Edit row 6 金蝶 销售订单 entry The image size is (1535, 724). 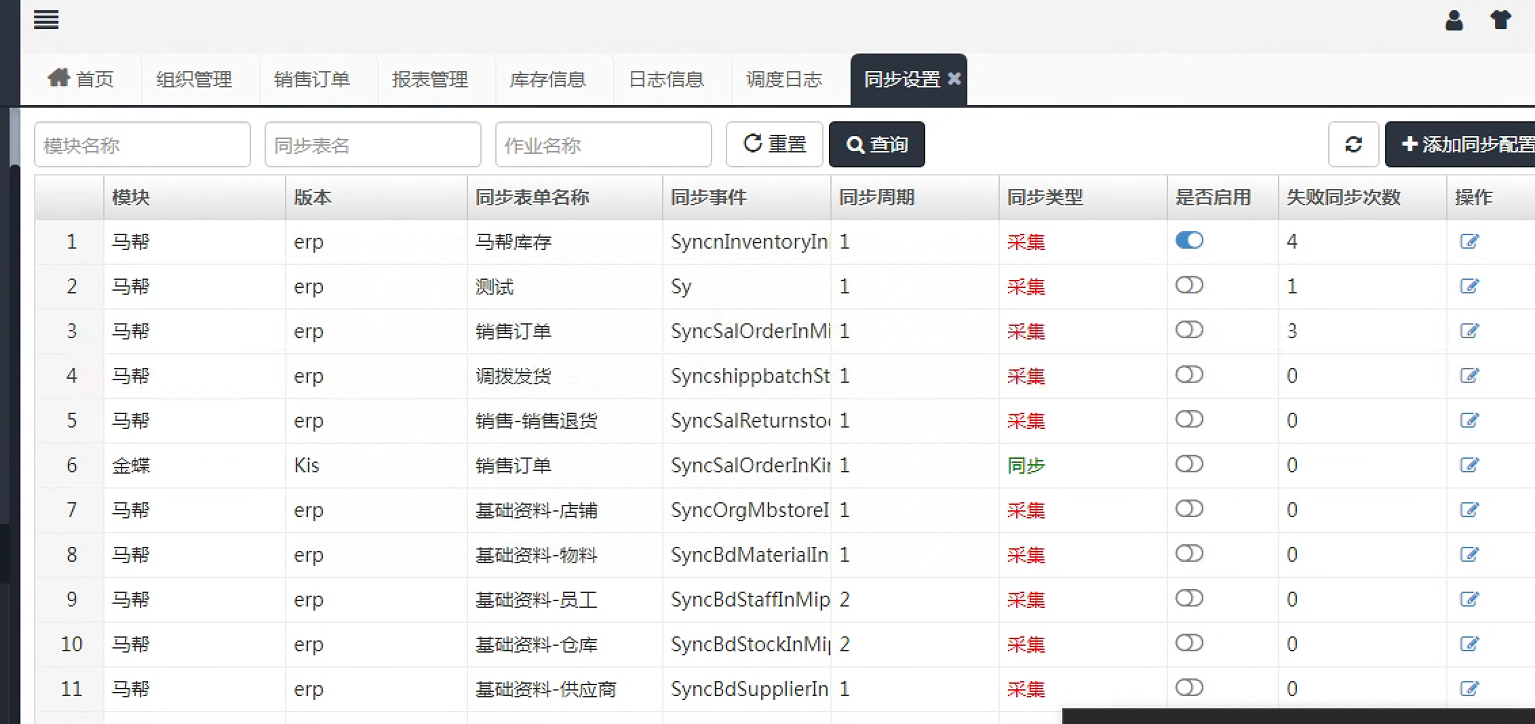point(1469,465)
